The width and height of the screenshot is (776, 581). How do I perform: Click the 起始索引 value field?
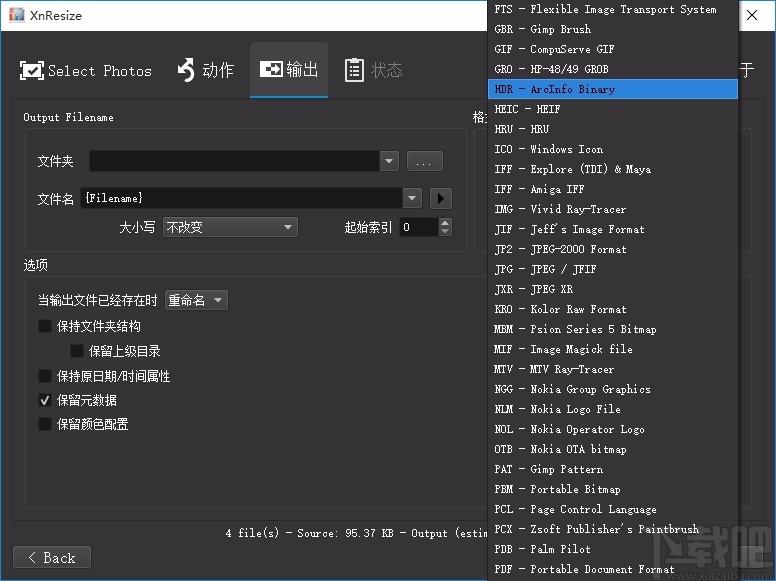click(x=419, y=227)
